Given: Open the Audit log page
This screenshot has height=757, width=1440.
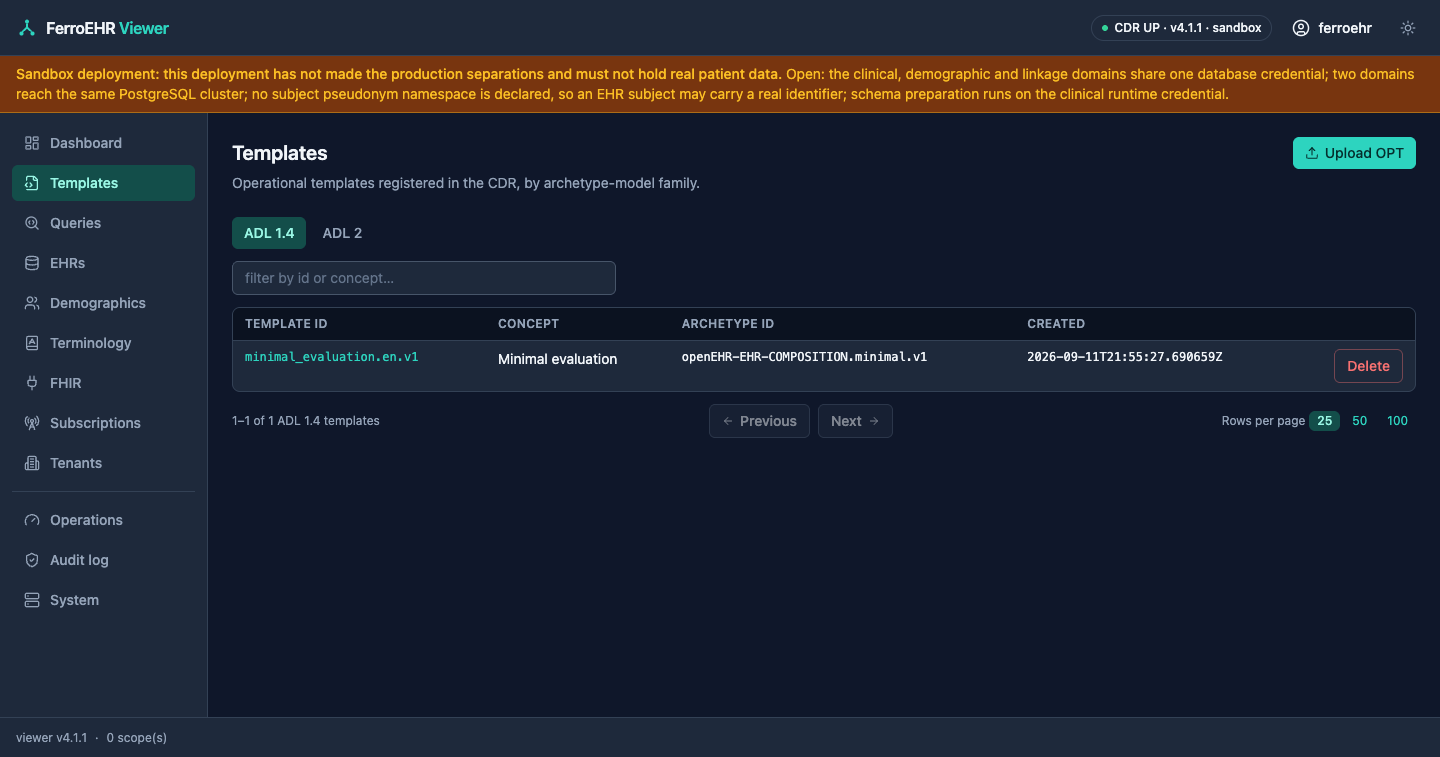Looking at the screenshot, I should (103, 560).
